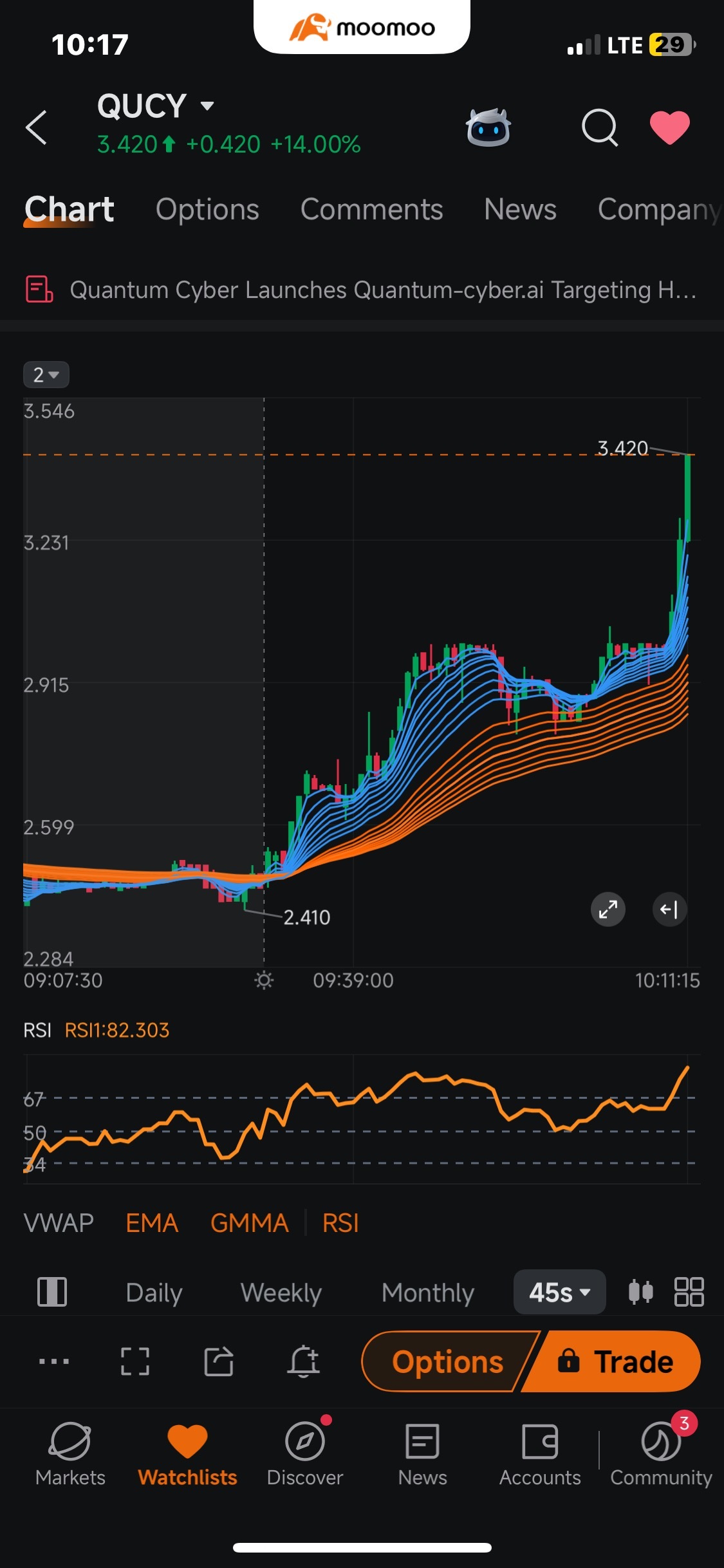Remove QUCY from favorites heart
This screenshot has width=724, height=1568.
click(x=669, y=127)
